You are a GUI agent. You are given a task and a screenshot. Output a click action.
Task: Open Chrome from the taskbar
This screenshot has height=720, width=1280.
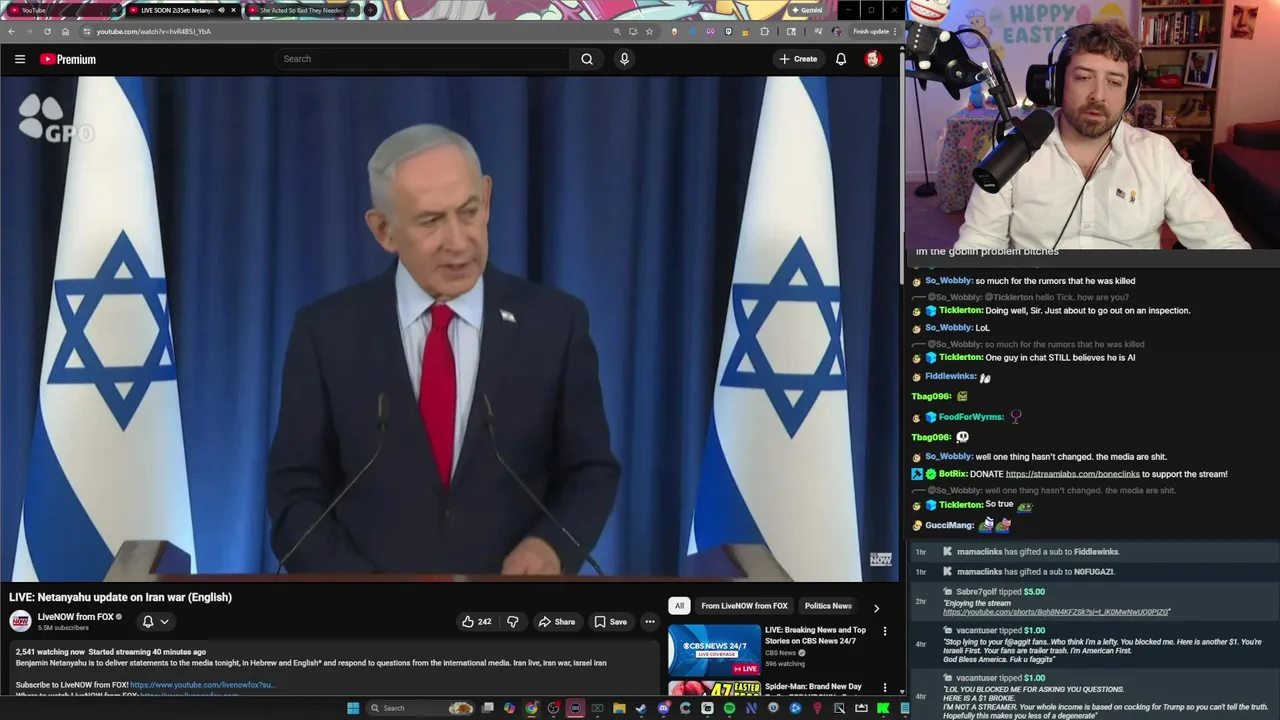(x=531, y=709)
